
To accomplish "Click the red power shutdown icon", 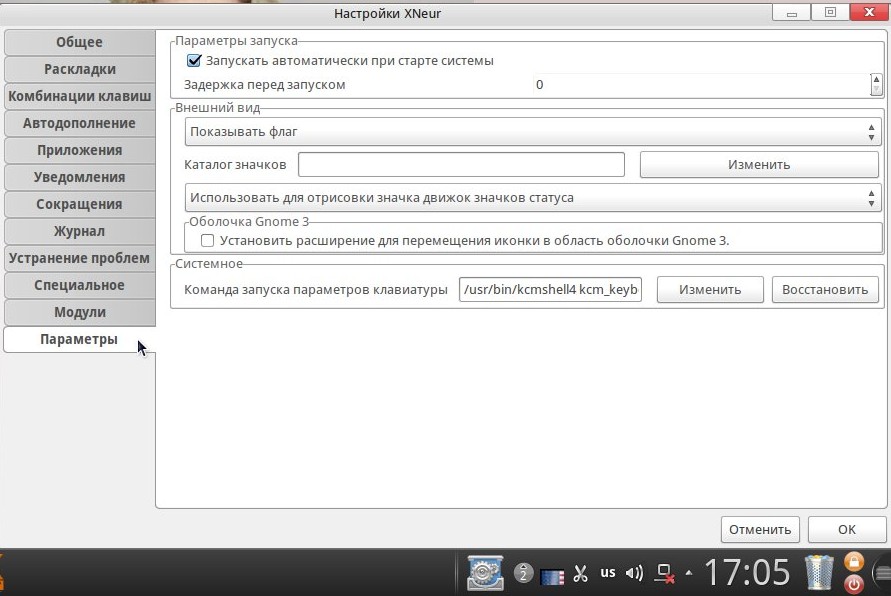I will tap(854, 584).
